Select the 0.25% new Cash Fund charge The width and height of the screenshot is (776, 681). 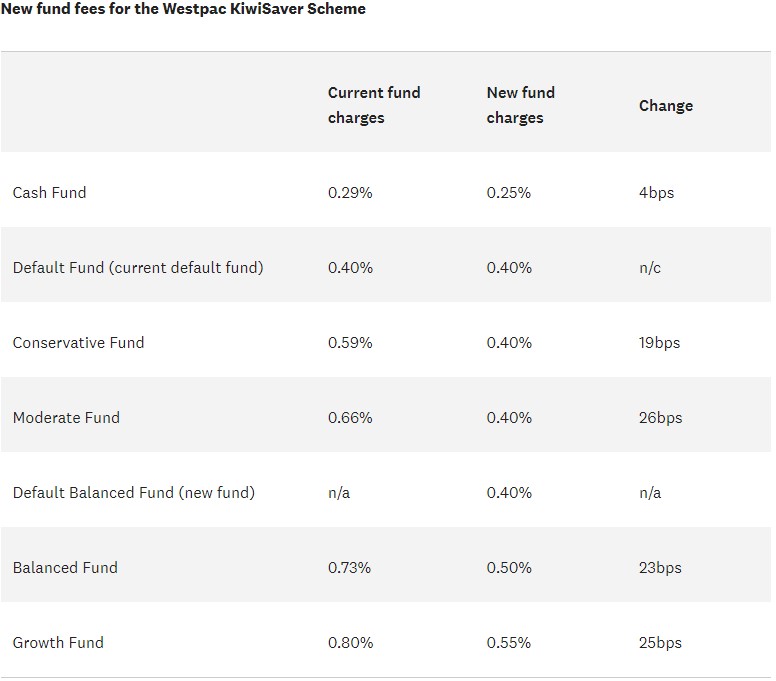click(509, 193)
